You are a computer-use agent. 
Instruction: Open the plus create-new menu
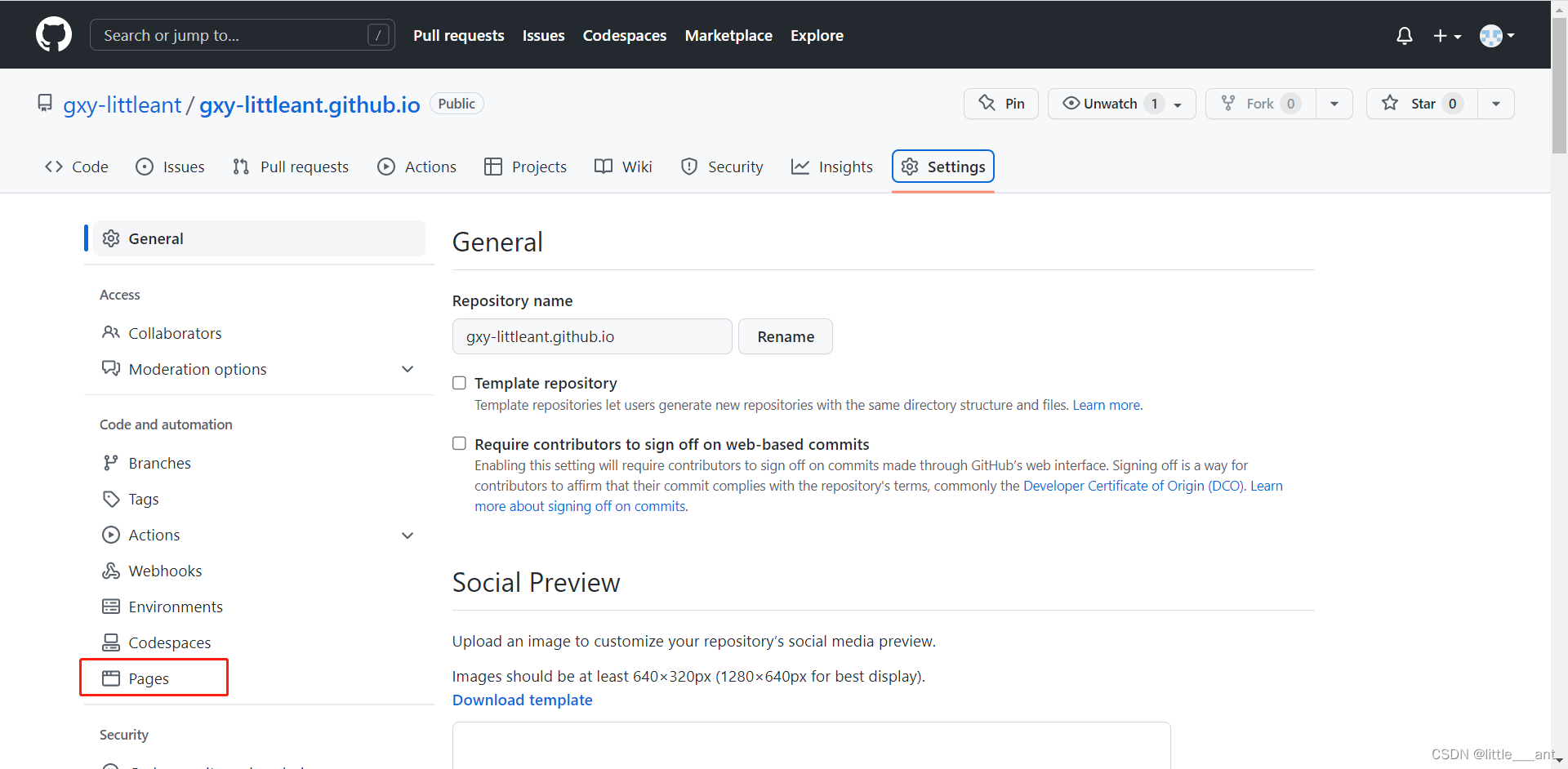[x=1447, y=36]
